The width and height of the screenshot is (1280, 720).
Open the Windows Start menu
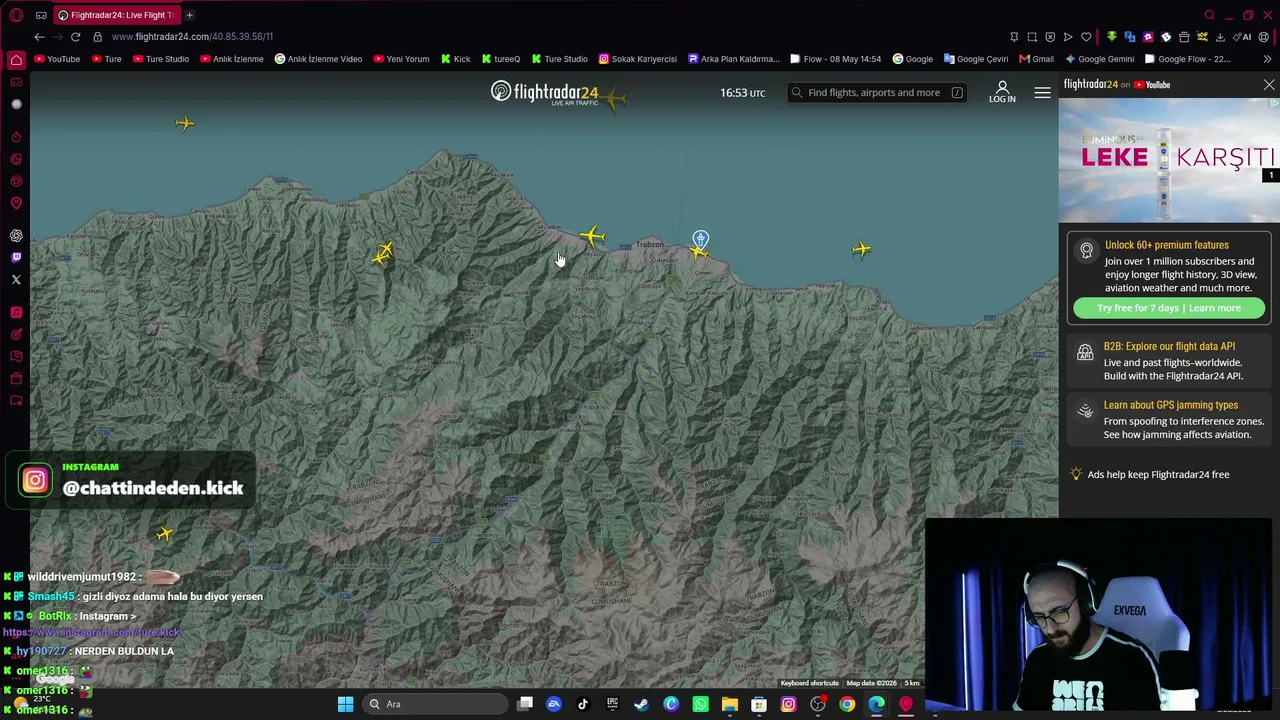pyautogui.click(x=345, y=704)
